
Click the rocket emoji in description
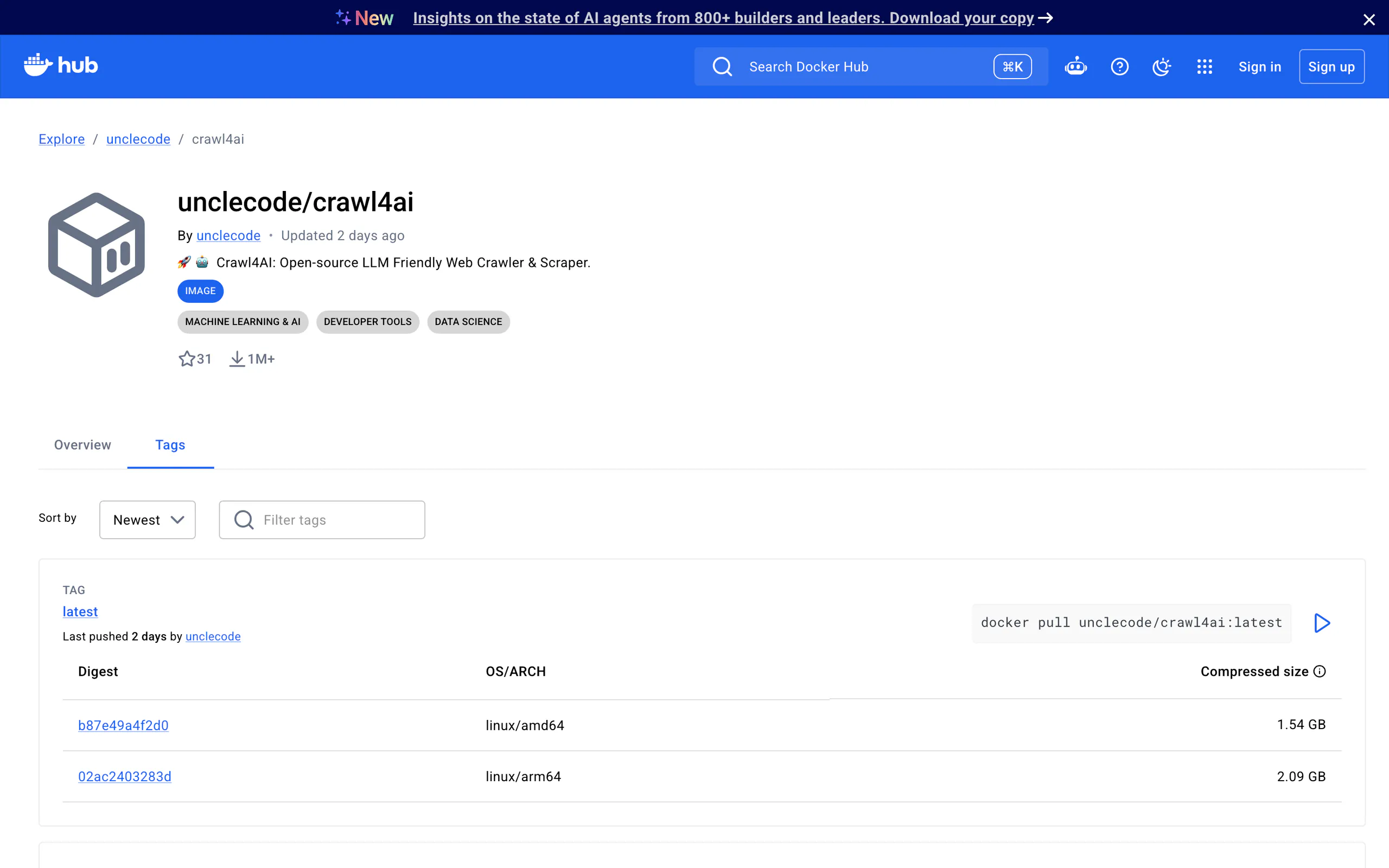tap(184, 263)
